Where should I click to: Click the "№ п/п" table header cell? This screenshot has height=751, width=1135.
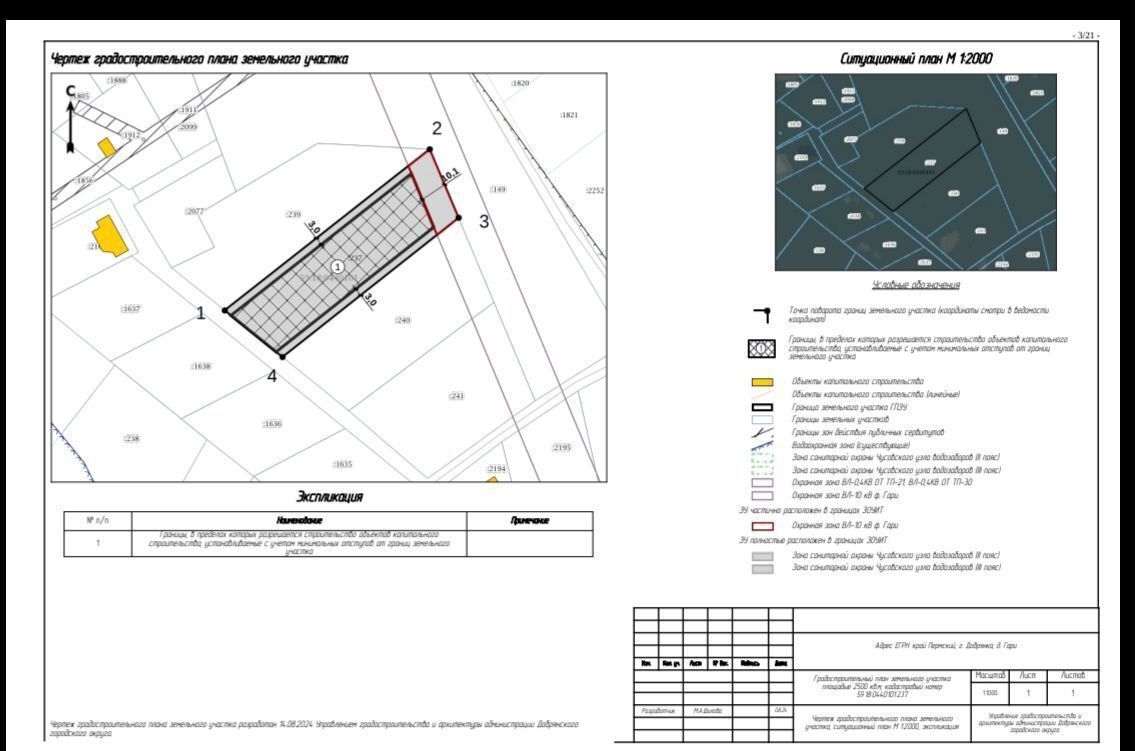(98, 521)
